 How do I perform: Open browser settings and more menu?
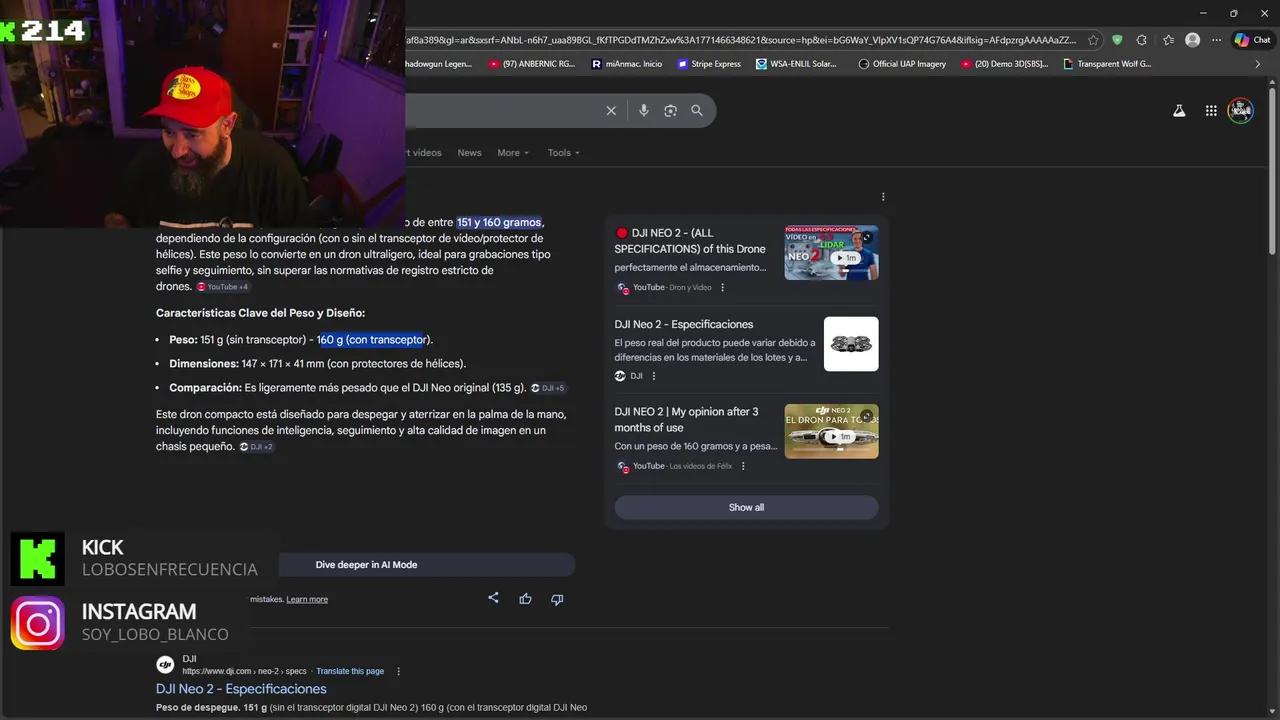[x=1216, y=40]
